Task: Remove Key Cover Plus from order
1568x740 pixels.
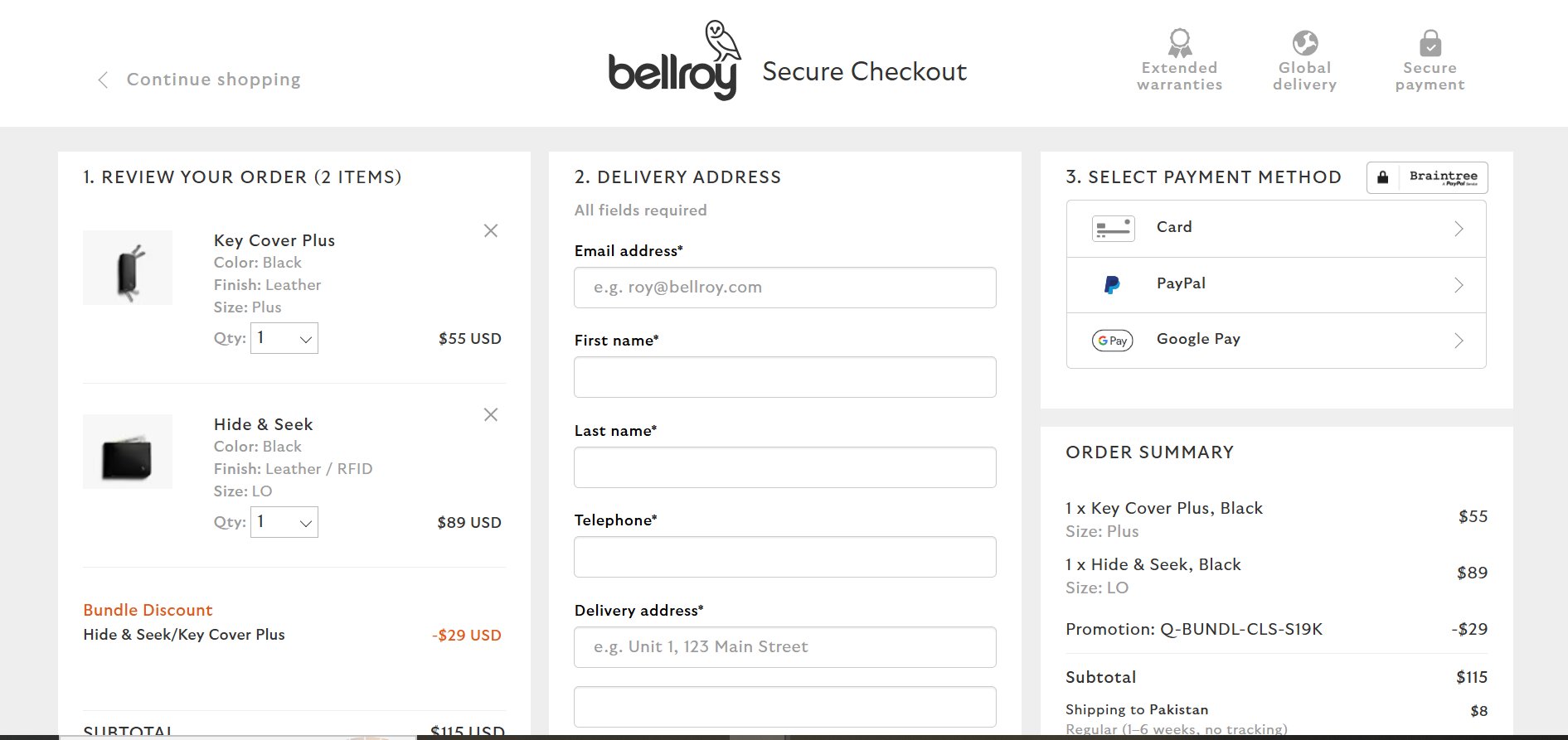Action: [491, 231]
